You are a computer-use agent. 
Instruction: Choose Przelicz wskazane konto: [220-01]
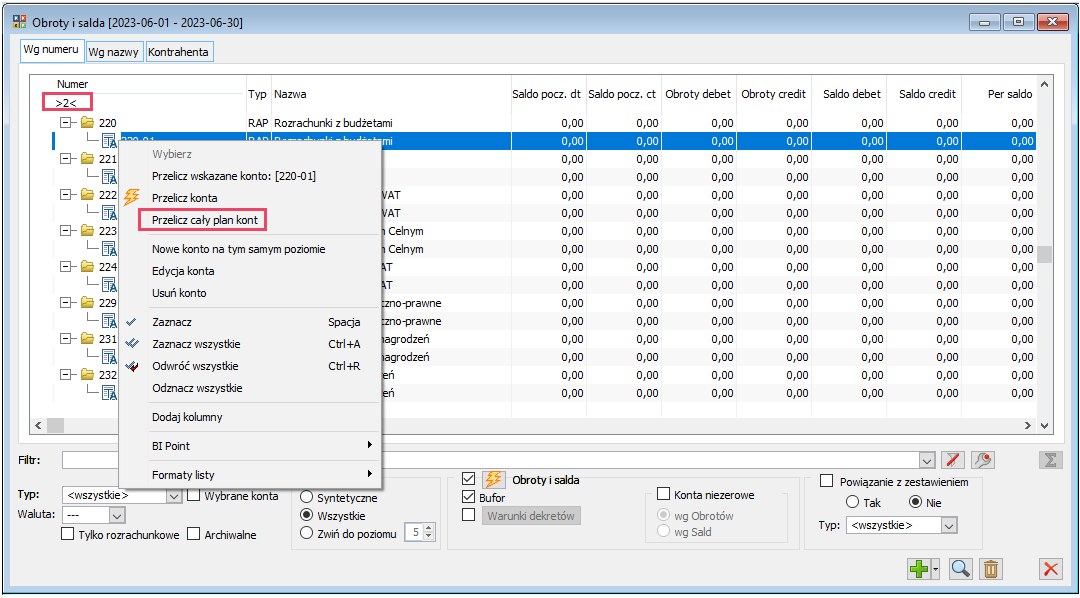234,176
